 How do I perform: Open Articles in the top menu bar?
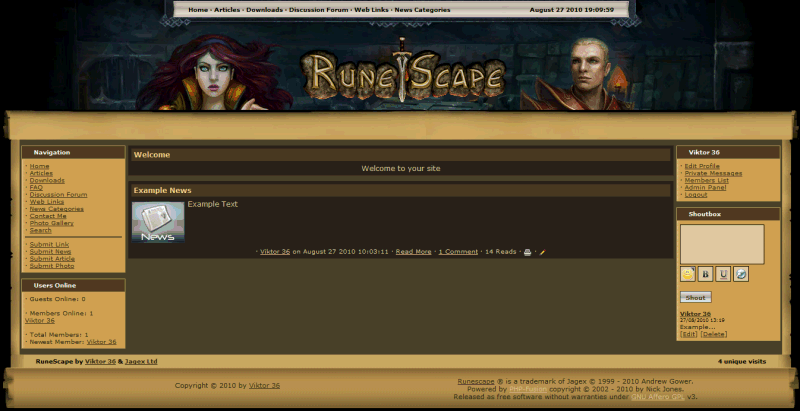coord(227,10)
